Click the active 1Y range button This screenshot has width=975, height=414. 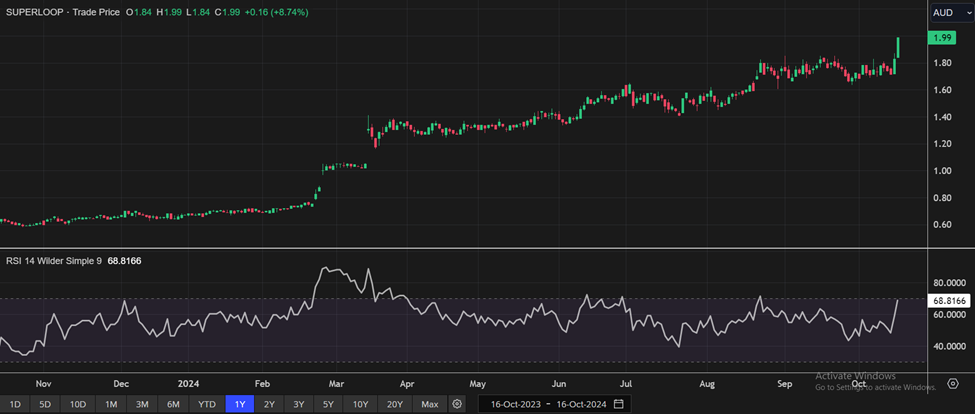click(239, 404)
